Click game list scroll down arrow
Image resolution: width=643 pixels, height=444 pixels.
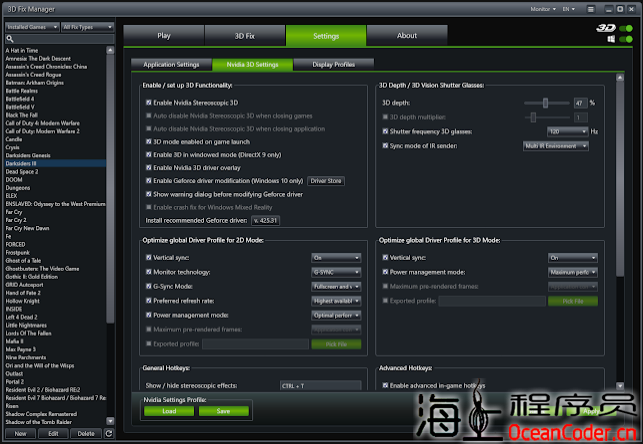click(110, 421)
